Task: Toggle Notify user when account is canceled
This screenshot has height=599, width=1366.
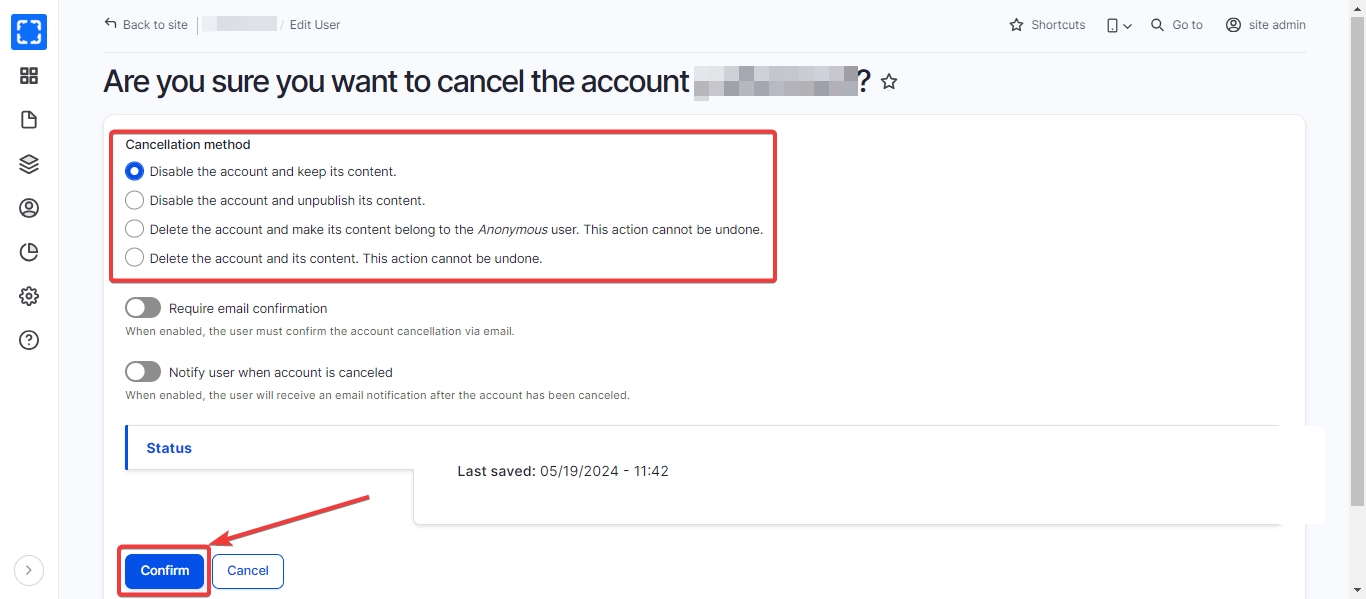Action: pyautogui.click(x=143, y=372)
